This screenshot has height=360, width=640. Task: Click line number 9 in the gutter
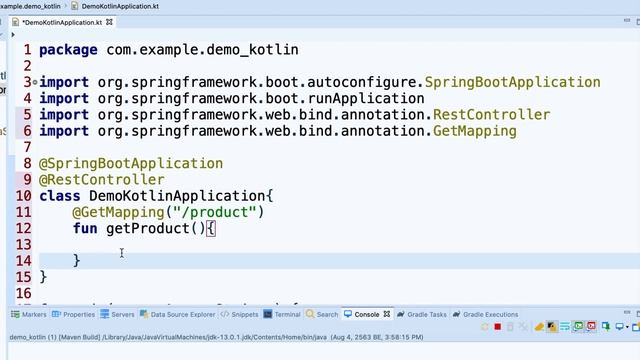point(27,180)
